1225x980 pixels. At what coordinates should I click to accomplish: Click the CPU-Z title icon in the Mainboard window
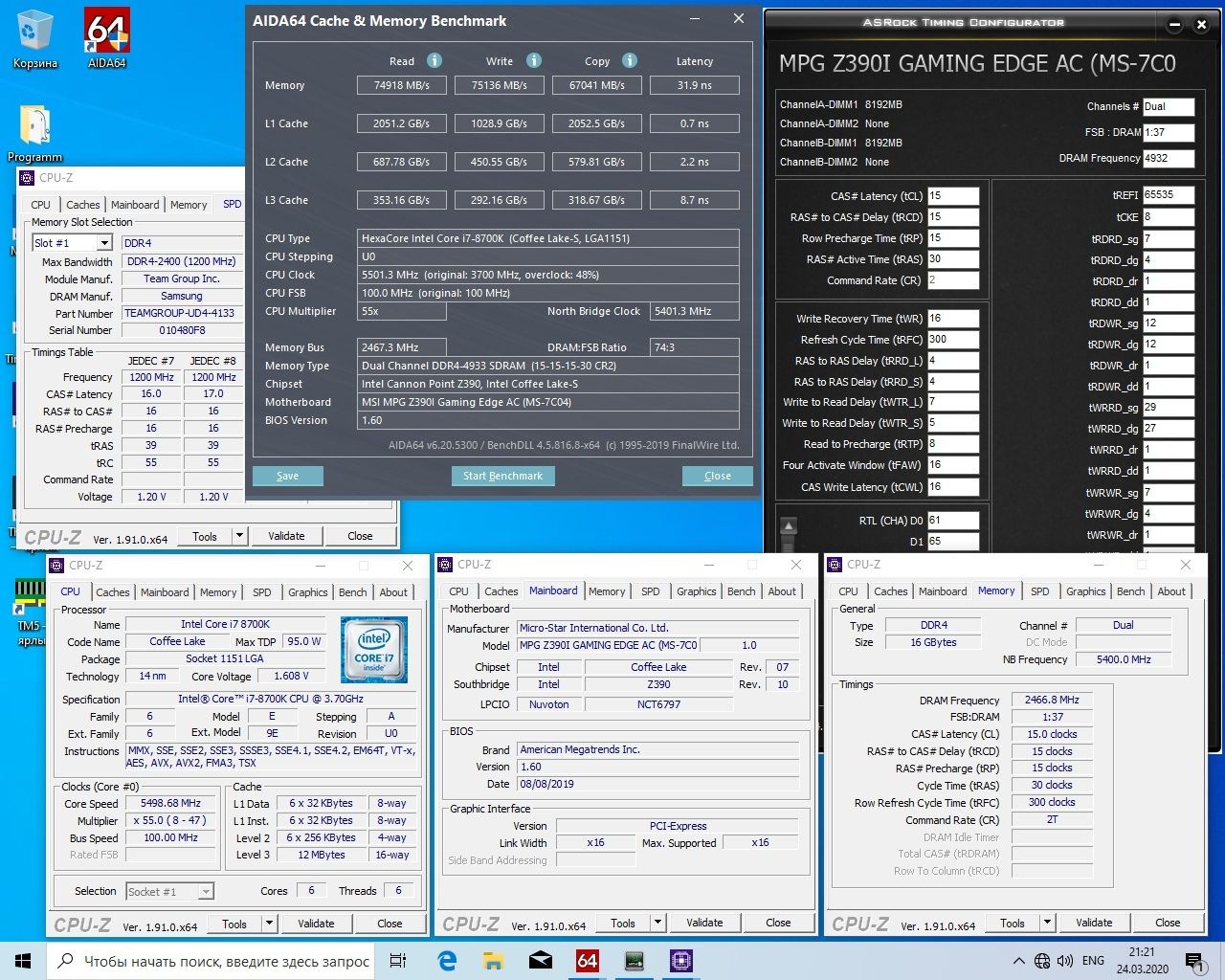point(445,565)
